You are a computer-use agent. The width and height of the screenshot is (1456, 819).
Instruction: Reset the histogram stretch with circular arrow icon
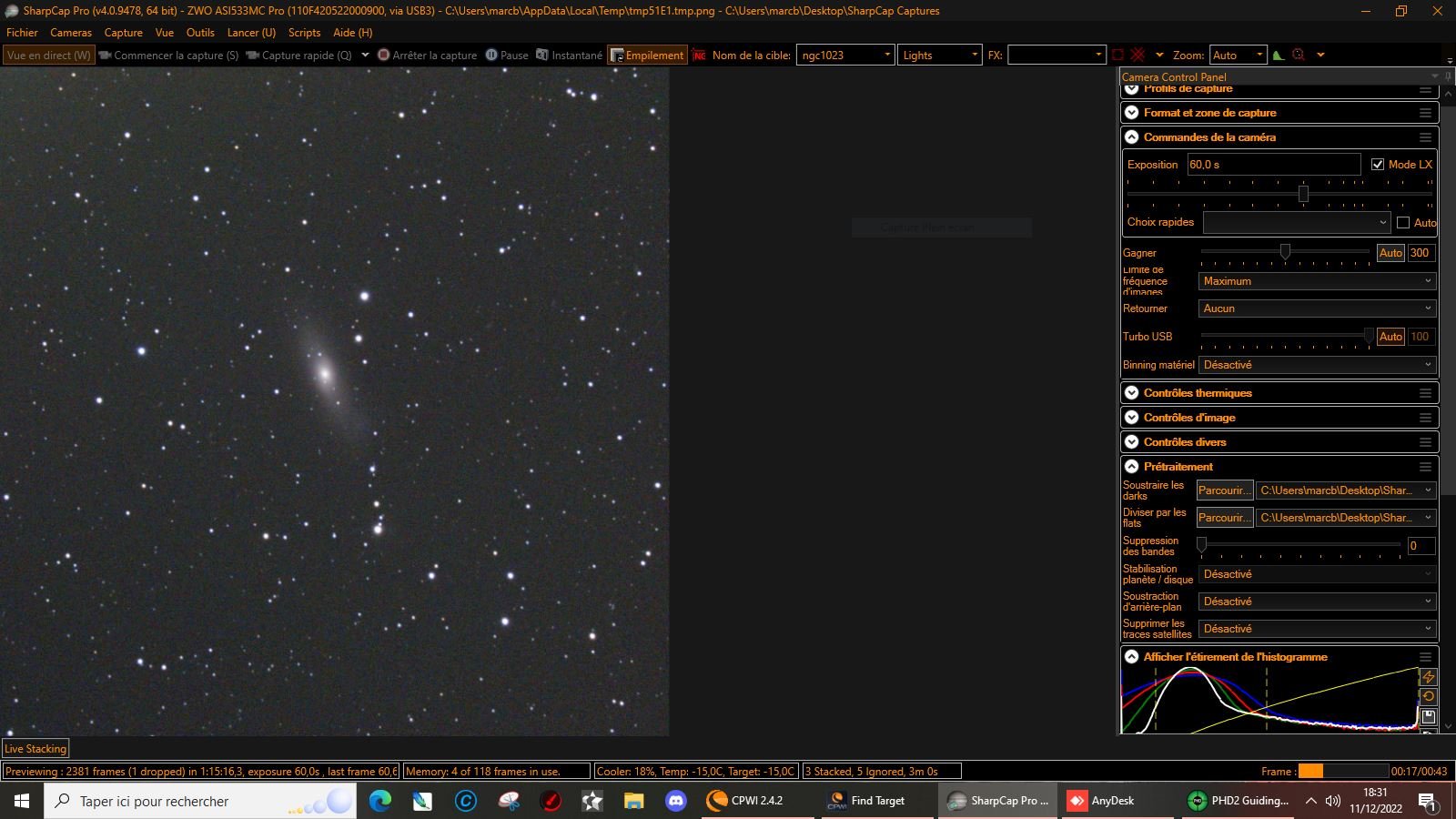[1428, 697]
